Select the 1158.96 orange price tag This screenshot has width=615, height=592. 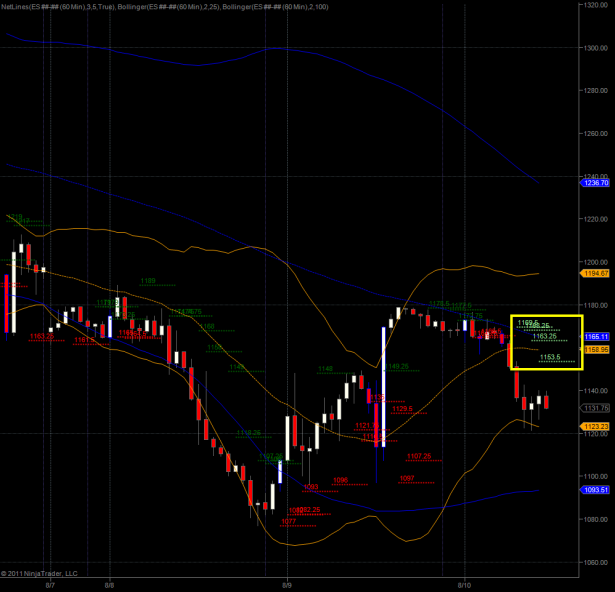[597, 350]
